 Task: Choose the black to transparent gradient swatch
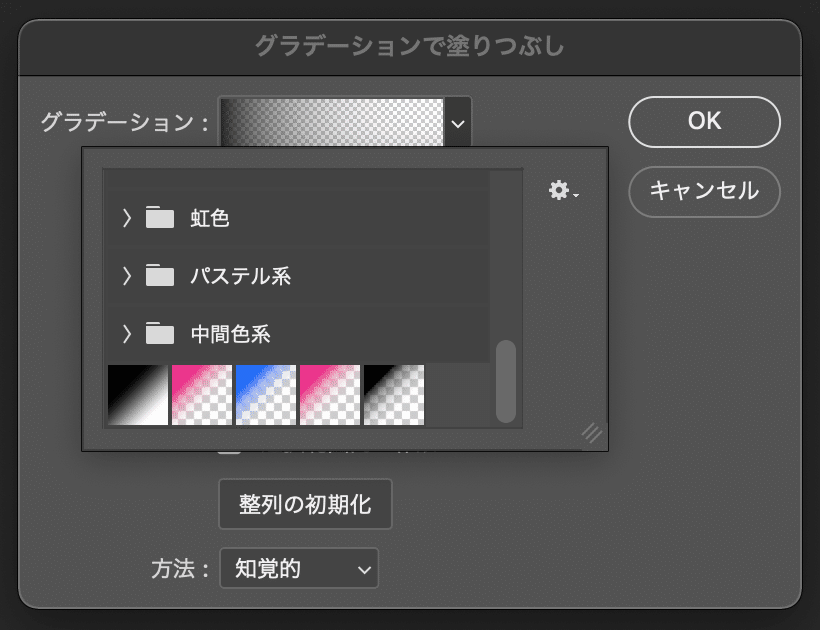tap(394, 395)
